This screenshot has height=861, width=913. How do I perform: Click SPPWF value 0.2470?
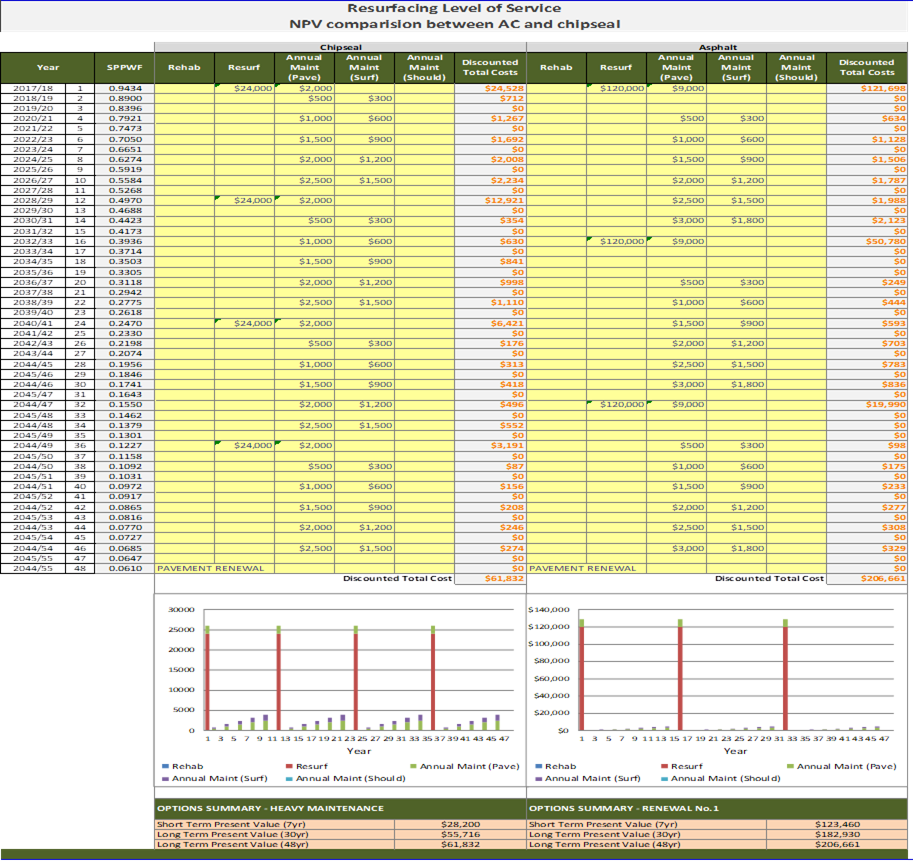(x=125, y=323)
